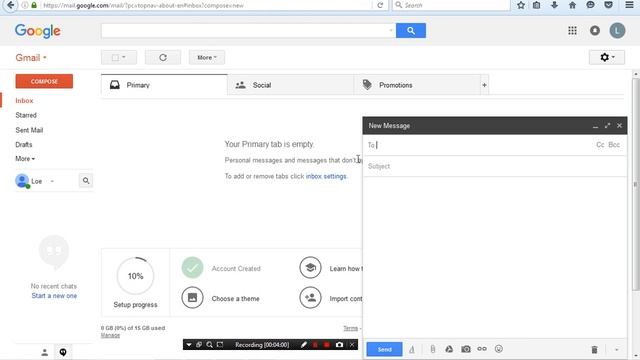
Task: Insert photo with the camera icon
Action: pos(466,349)
